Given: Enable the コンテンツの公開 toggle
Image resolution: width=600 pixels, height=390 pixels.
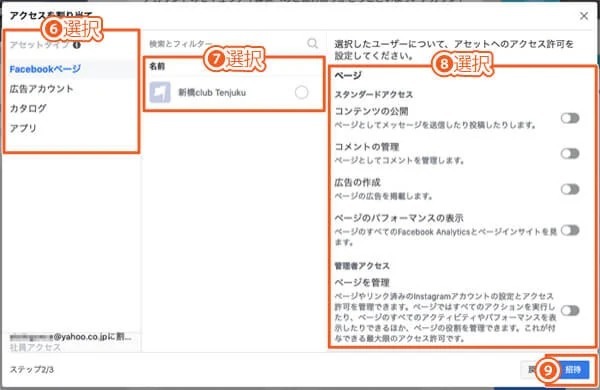Looking at the screenshot, I should pyautogui.click(x=570, y=118).
